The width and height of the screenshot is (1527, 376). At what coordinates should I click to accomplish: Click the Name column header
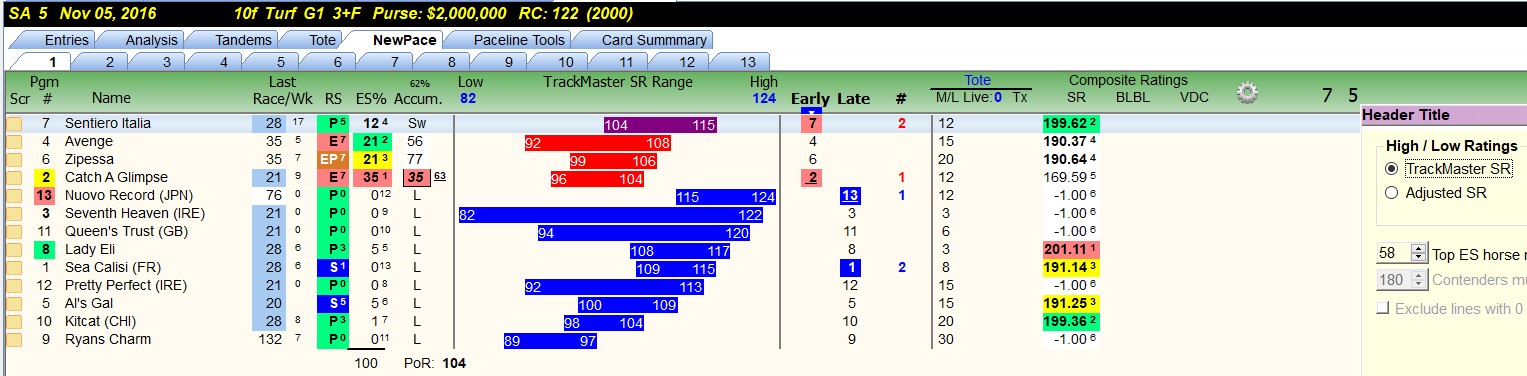(111, 98)
